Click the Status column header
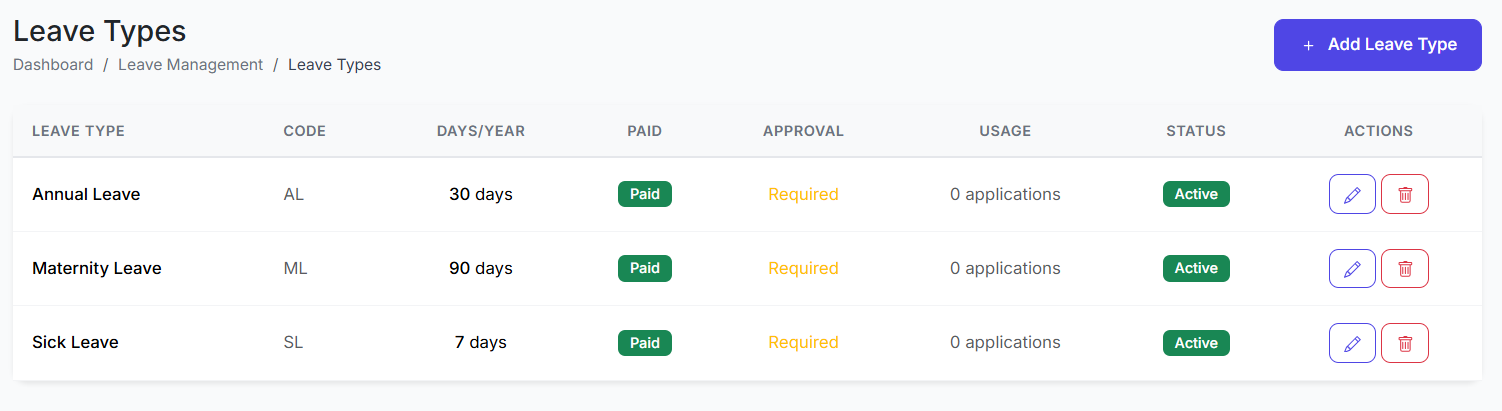 coord(1195,131)
